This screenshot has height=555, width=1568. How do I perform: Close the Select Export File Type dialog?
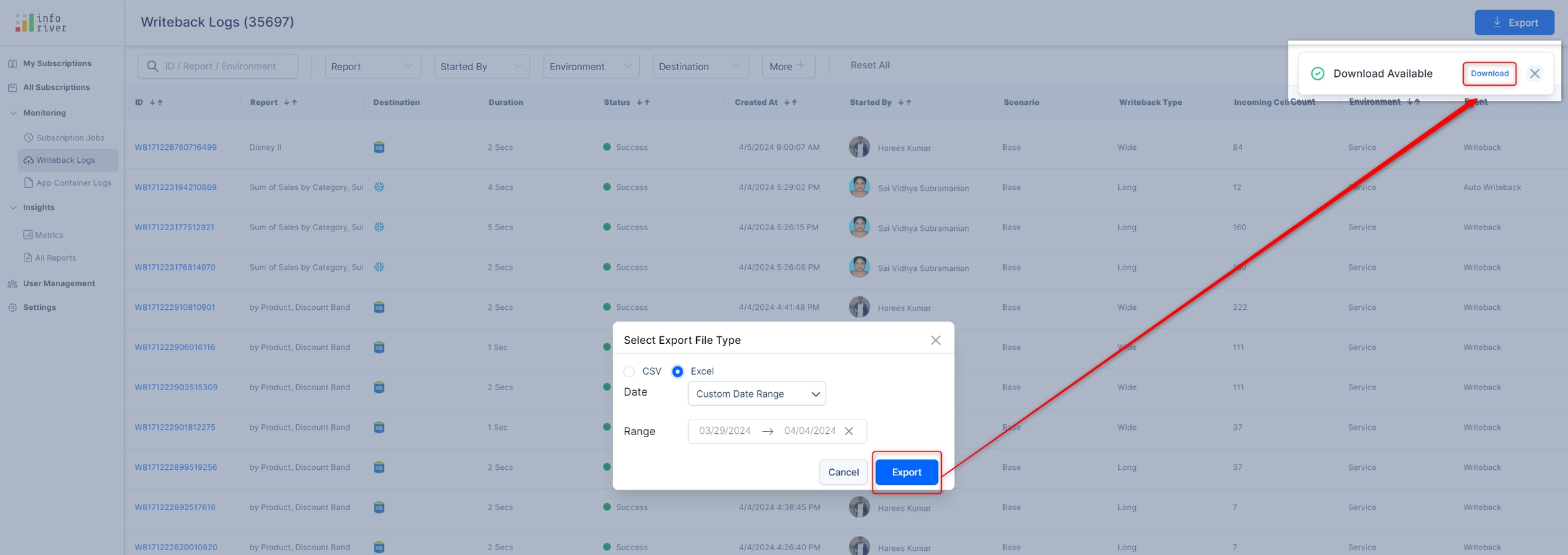coord(935,340)
